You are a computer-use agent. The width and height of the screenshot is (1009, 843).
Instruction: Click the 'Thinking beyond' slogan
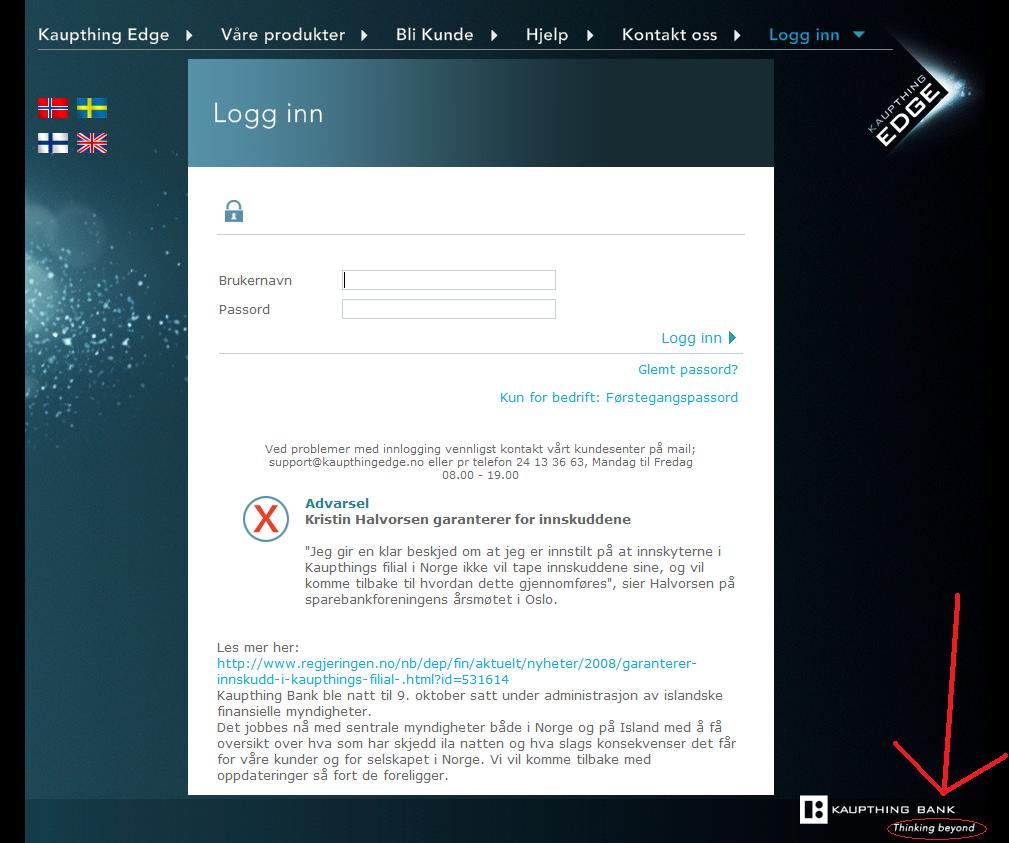(x=934, y=828)
